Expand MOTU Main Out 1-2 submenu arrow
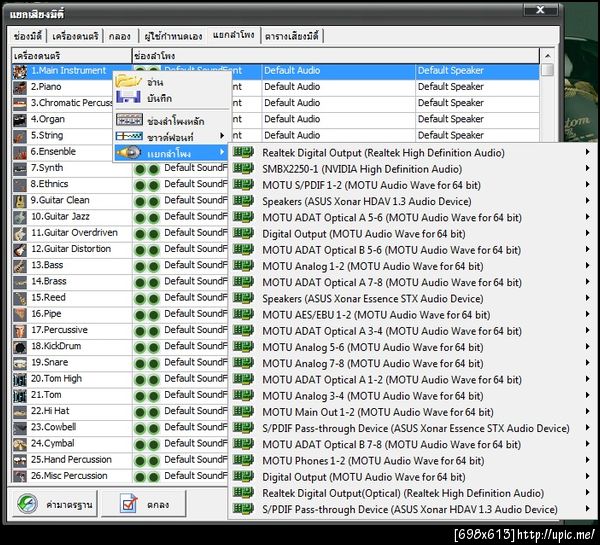The image size is (600, 545). tap(587, 411)
